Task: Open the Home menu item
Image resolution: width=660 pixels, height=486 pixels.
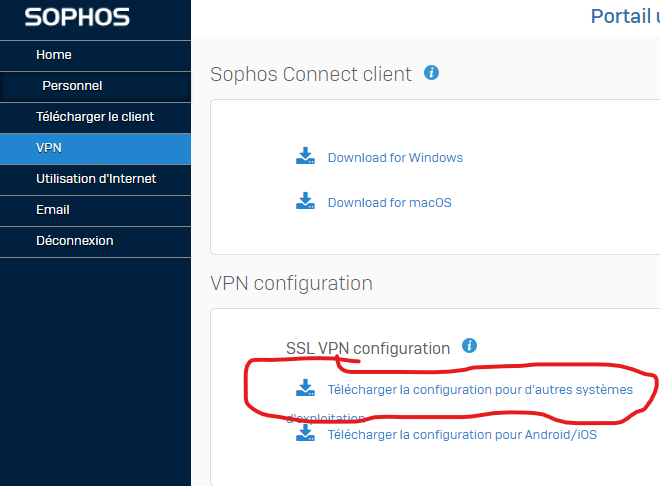Action: pyautogui.click(x=95, y=55)
